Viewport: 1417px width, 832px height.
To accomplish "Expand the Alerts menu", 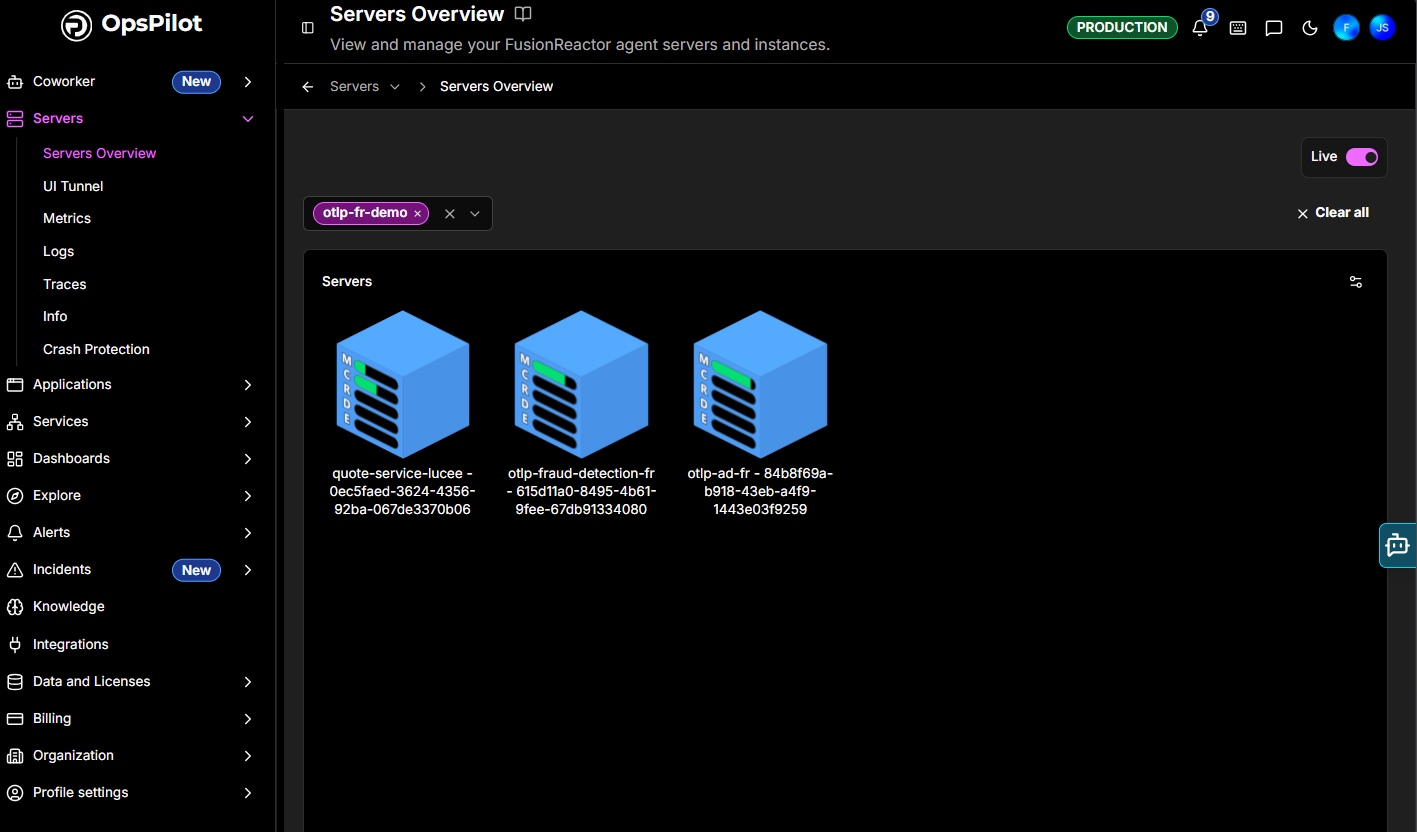I will [248, 533].
